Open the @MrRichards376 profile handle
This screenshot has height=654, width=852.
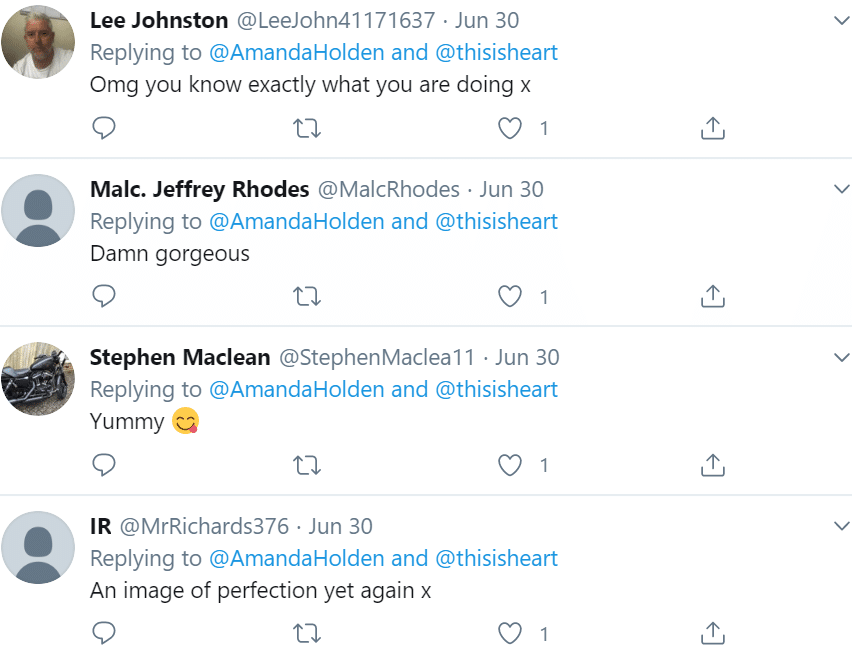pos(204,526)
